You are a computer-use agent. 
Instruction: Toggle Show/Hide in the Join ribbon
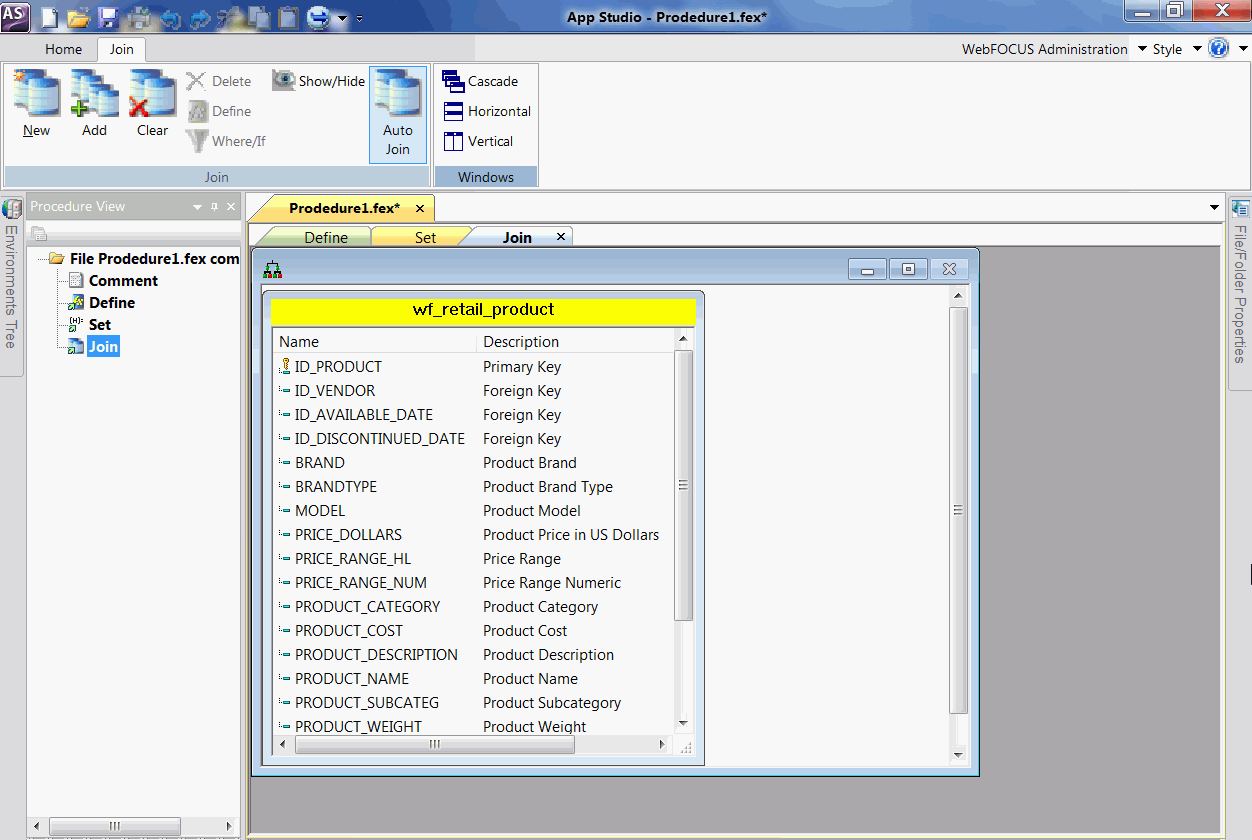coord(320,81)
